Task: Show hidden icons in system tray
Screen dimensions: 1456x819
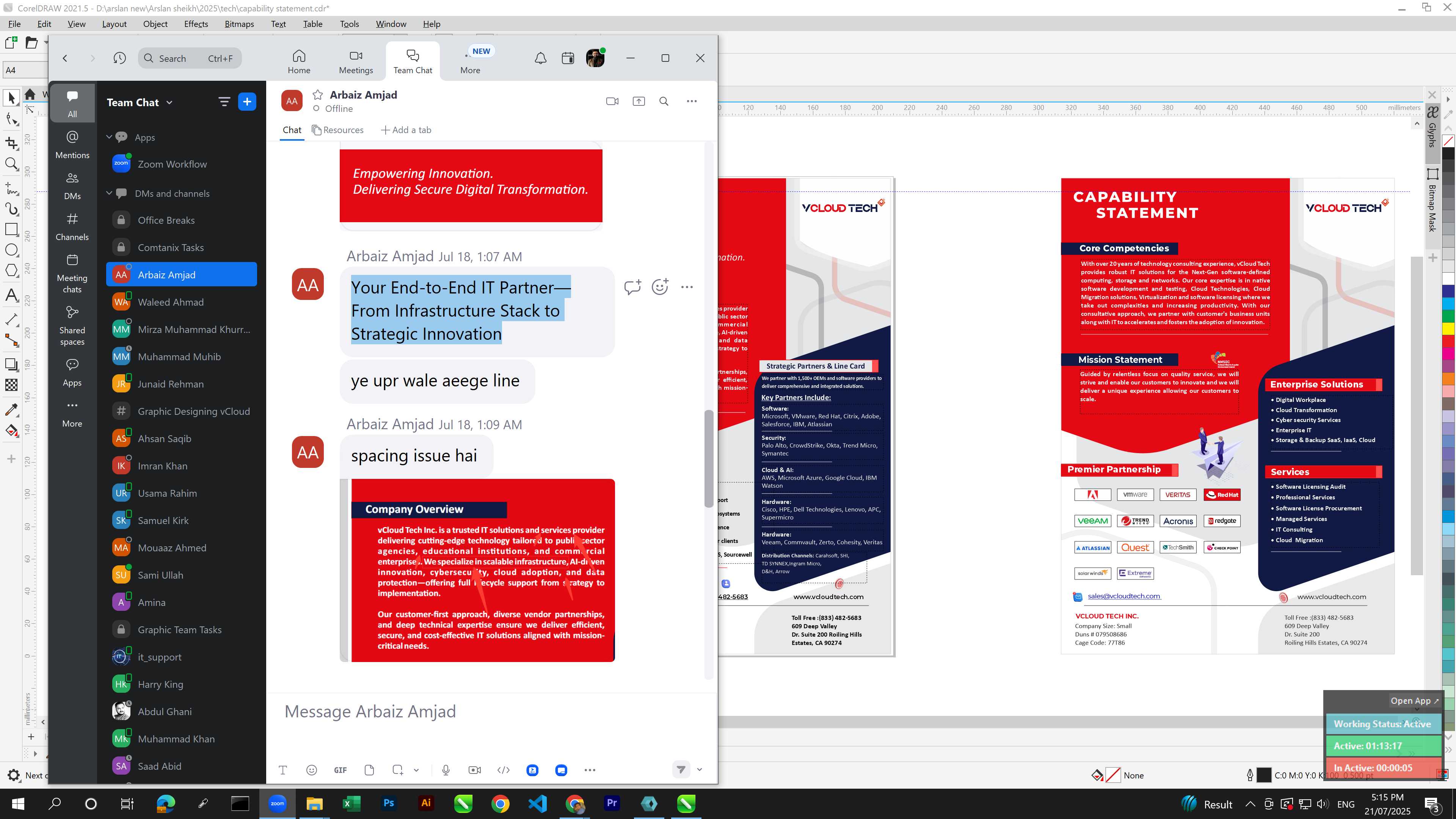Action: [x=1250, y=804]
